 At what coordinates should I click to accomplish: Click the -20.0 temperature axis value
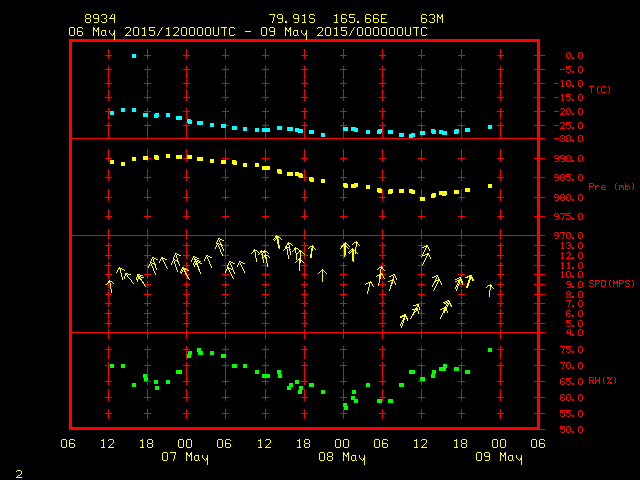tap(569, 111)
